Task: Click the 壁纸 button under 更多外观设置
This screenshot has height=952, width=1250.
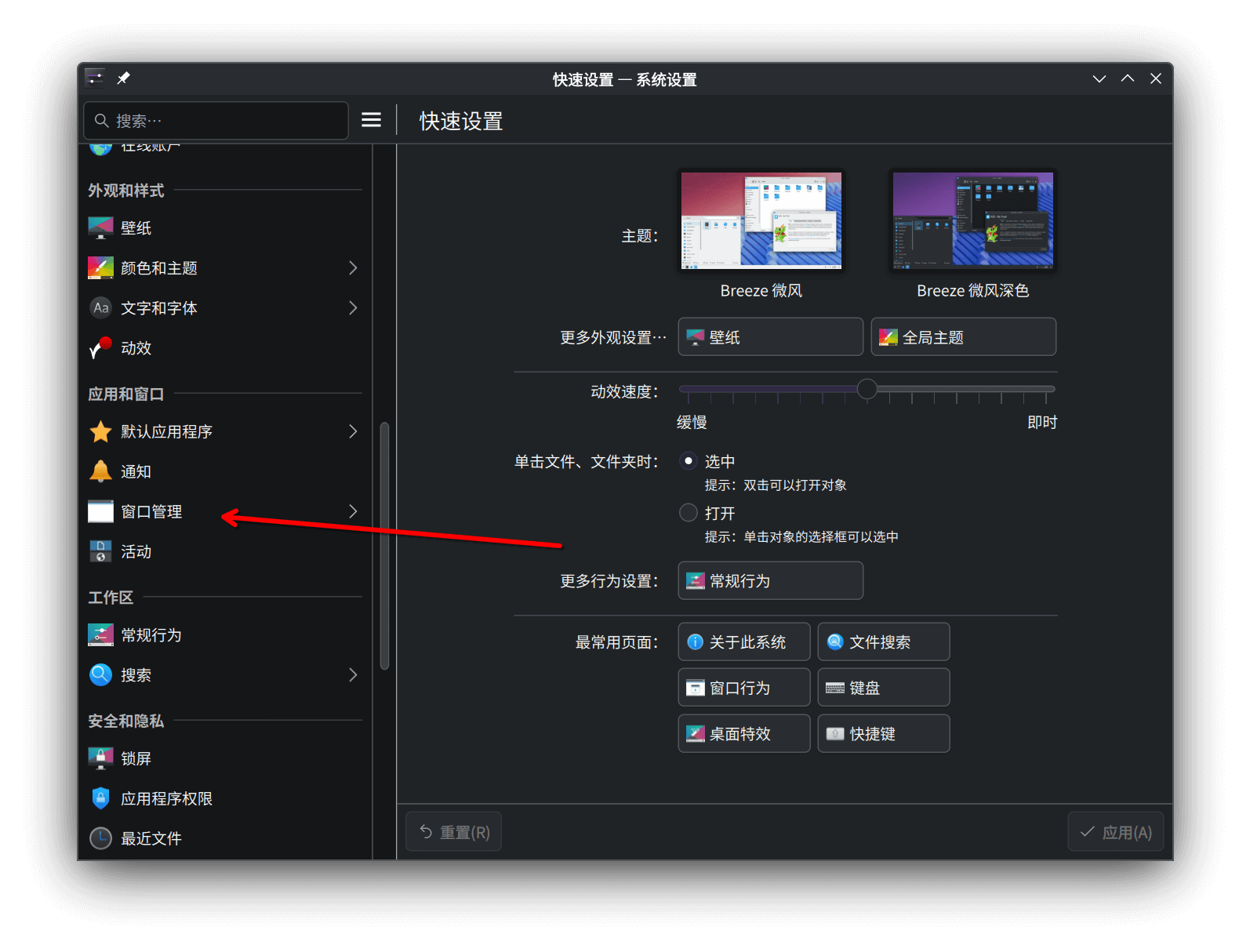Action: [770, 337]
